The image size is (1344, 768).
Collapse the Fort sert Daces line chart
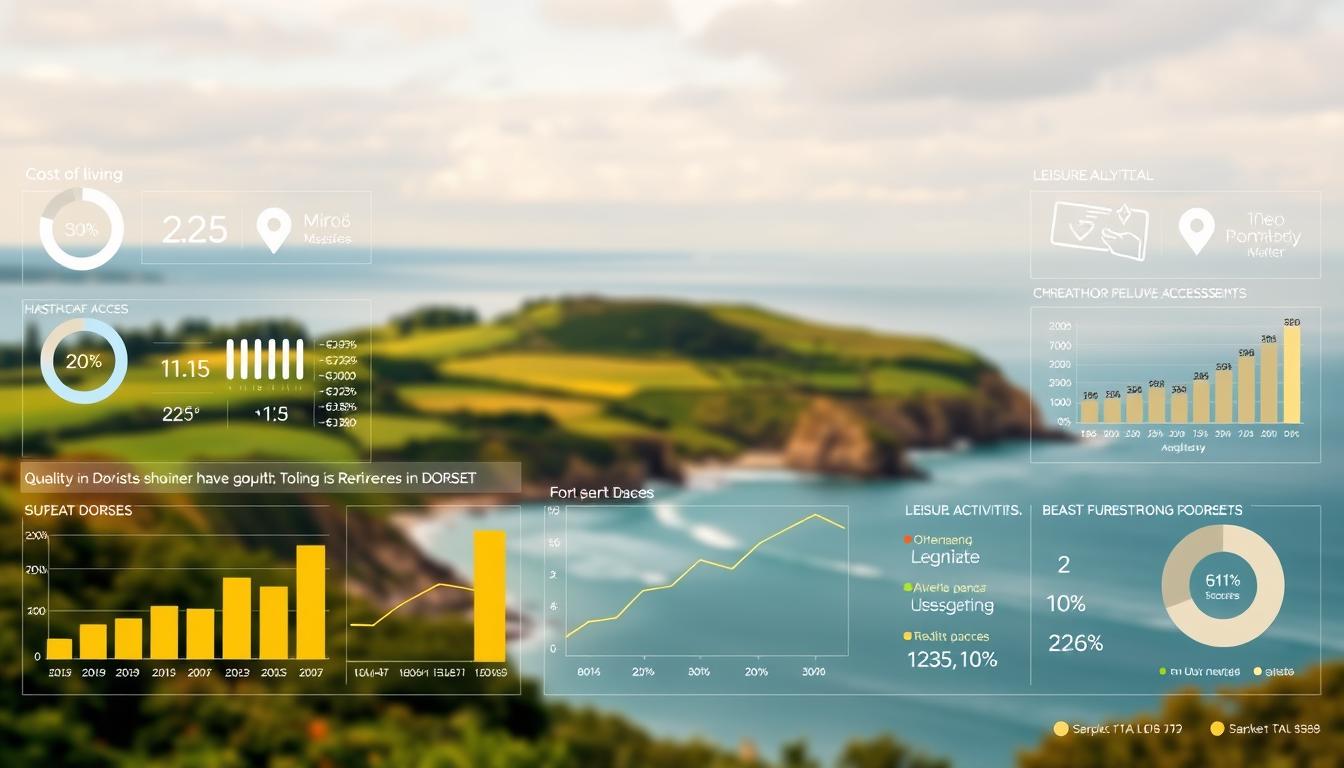600,493
